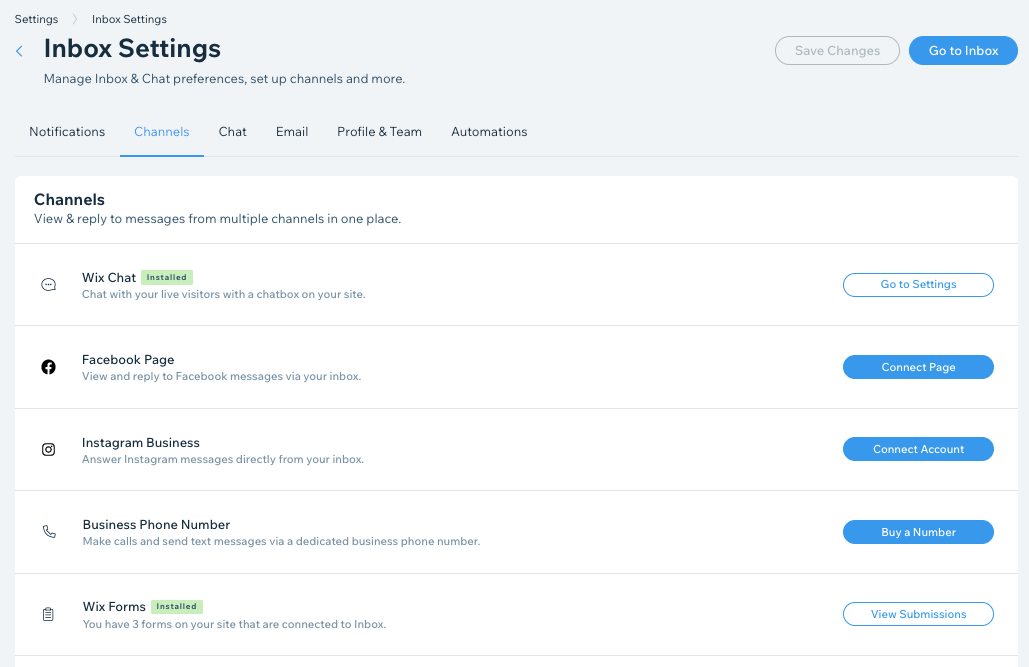
Task: Open the Settings breadcrumb link
Action: click(x=36, y=18)
